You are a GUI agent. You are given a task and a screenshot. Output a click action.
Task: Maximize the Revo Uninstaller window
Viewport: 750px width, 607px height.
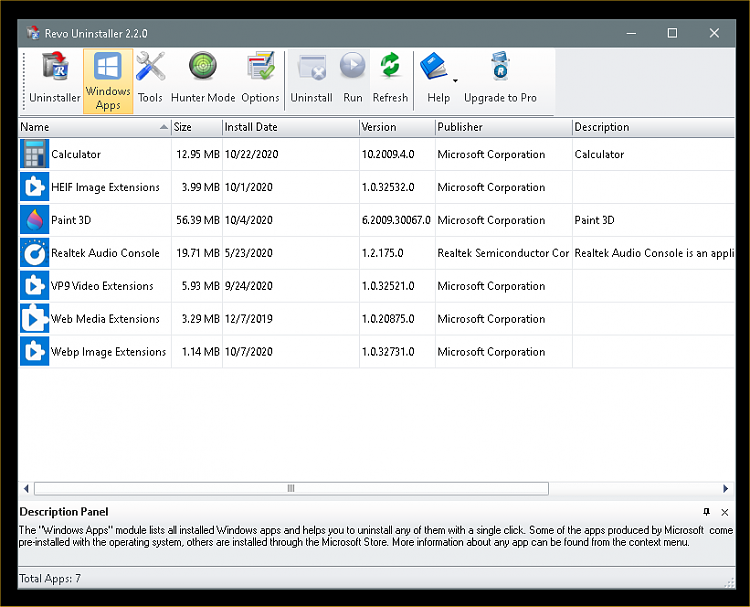(673, 33)
